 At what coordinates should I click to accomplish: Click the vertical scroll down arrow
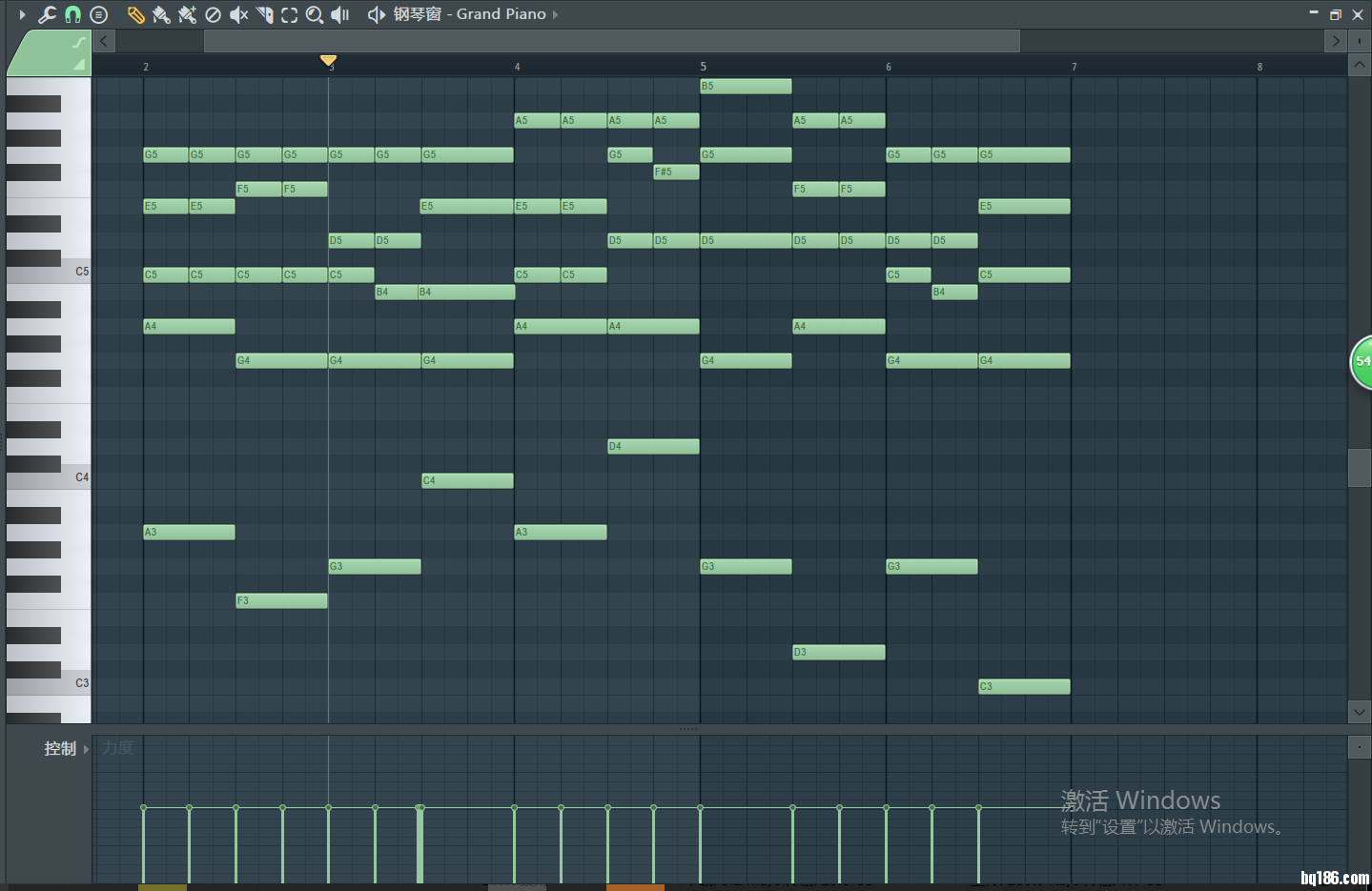(1360, 712)
